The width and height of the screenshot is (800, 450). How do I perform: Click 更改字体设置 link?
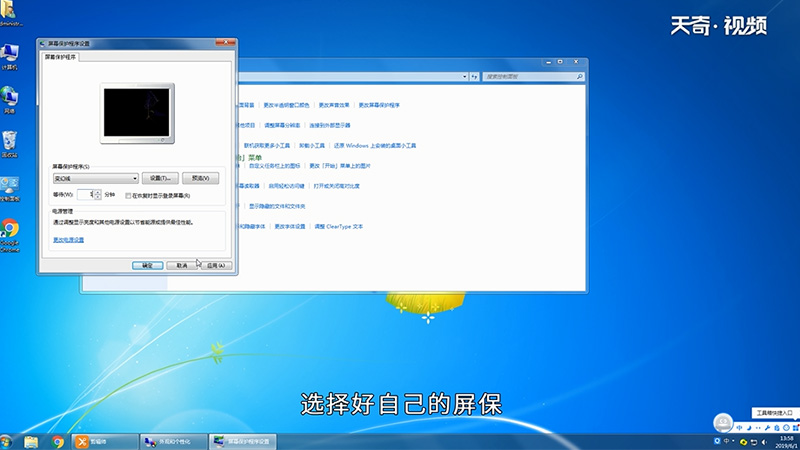point(290,227)
